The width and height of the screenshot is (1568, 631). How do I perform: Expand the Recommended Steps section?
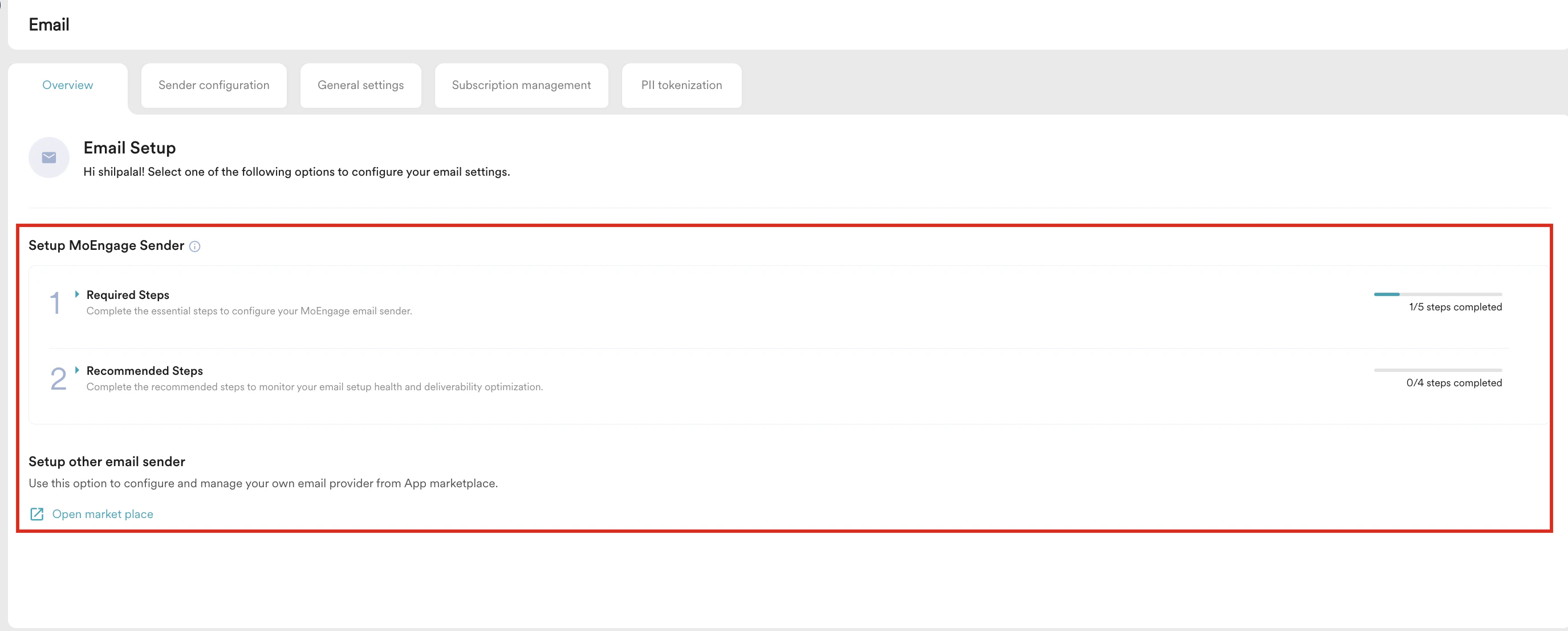click(x=77, y=370)
